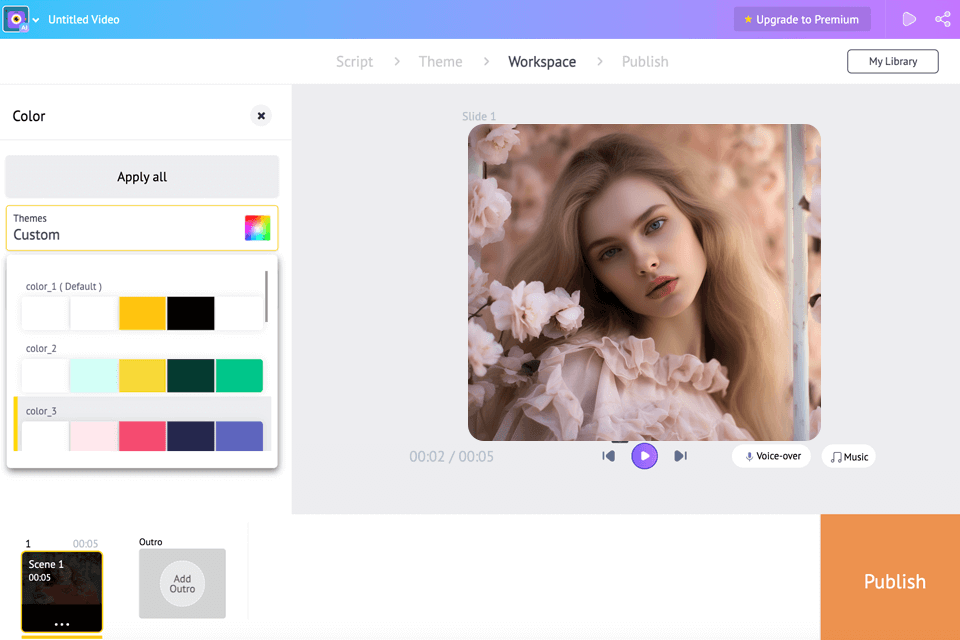
Task: Preview video with top play icon
Action: pos(909,19)
